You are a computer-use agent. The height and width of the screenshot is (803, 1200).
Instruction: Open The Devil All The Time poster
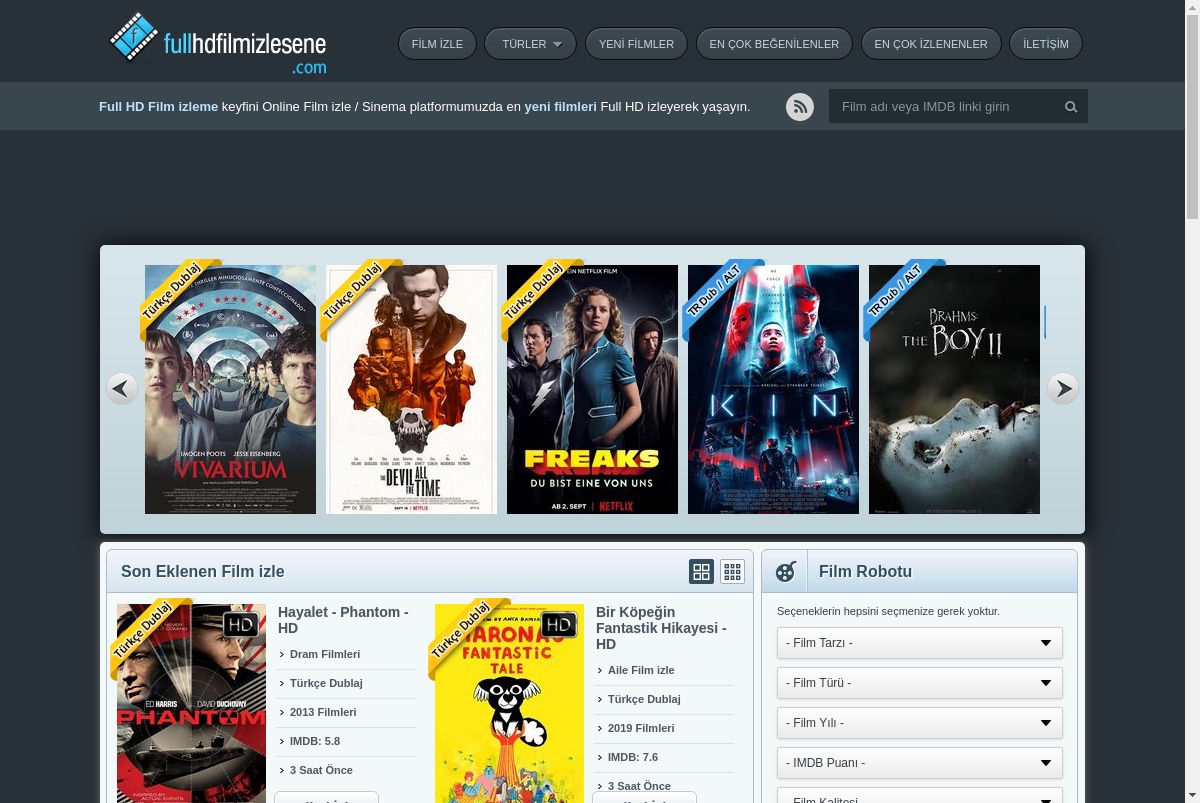[411, 389]
